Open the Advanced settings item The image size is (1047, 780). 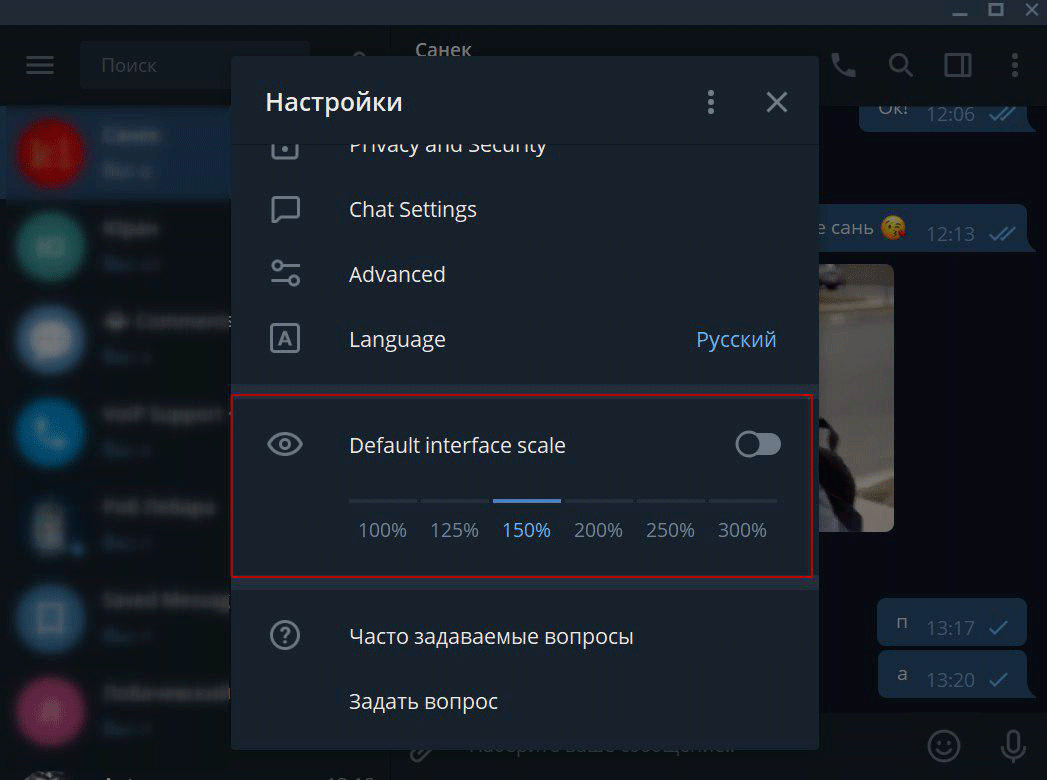coord(397,275)
